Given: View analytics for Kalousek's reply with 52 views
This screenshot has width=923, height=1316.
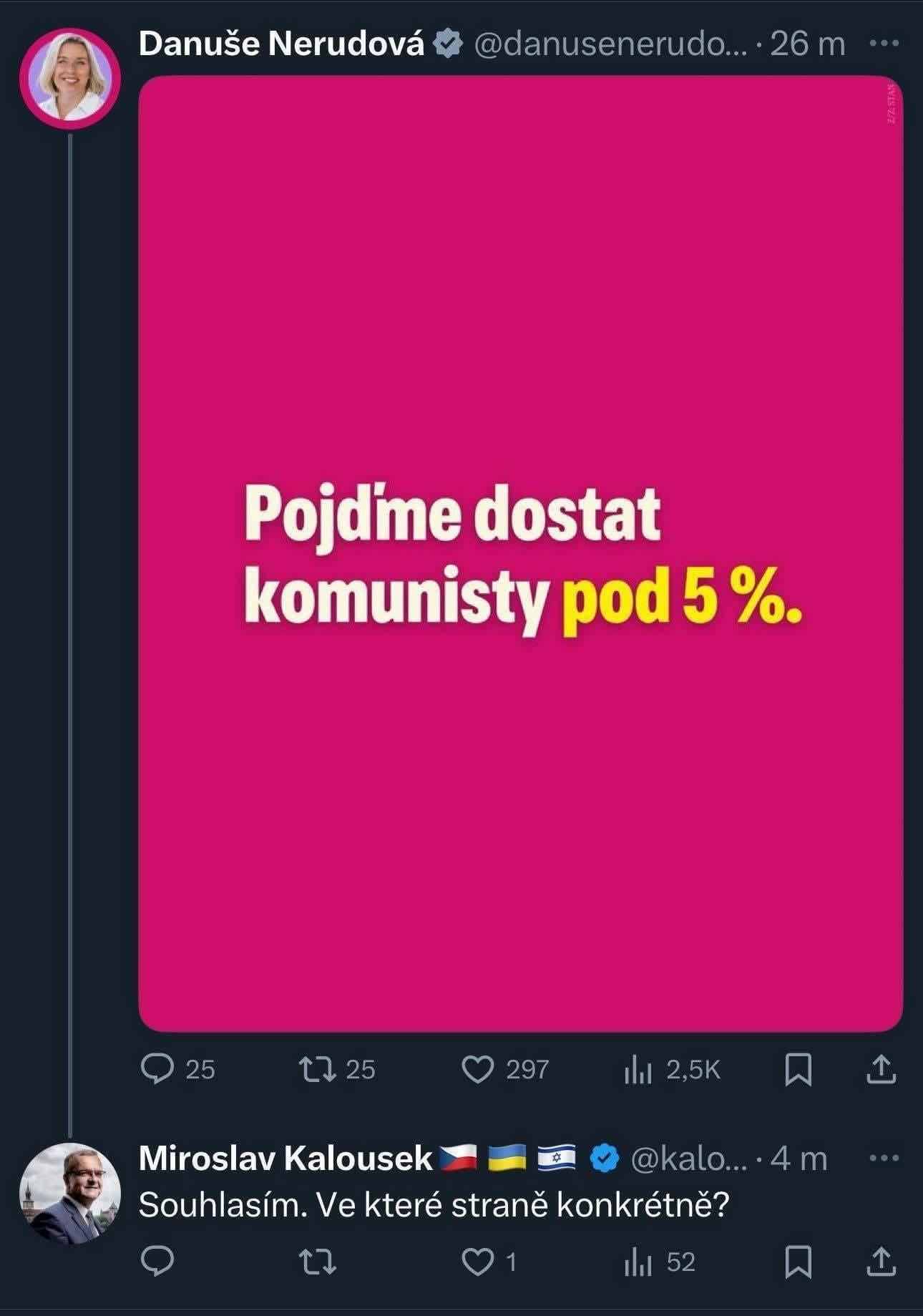Looking at the screenshot, I should [638, 1262].
